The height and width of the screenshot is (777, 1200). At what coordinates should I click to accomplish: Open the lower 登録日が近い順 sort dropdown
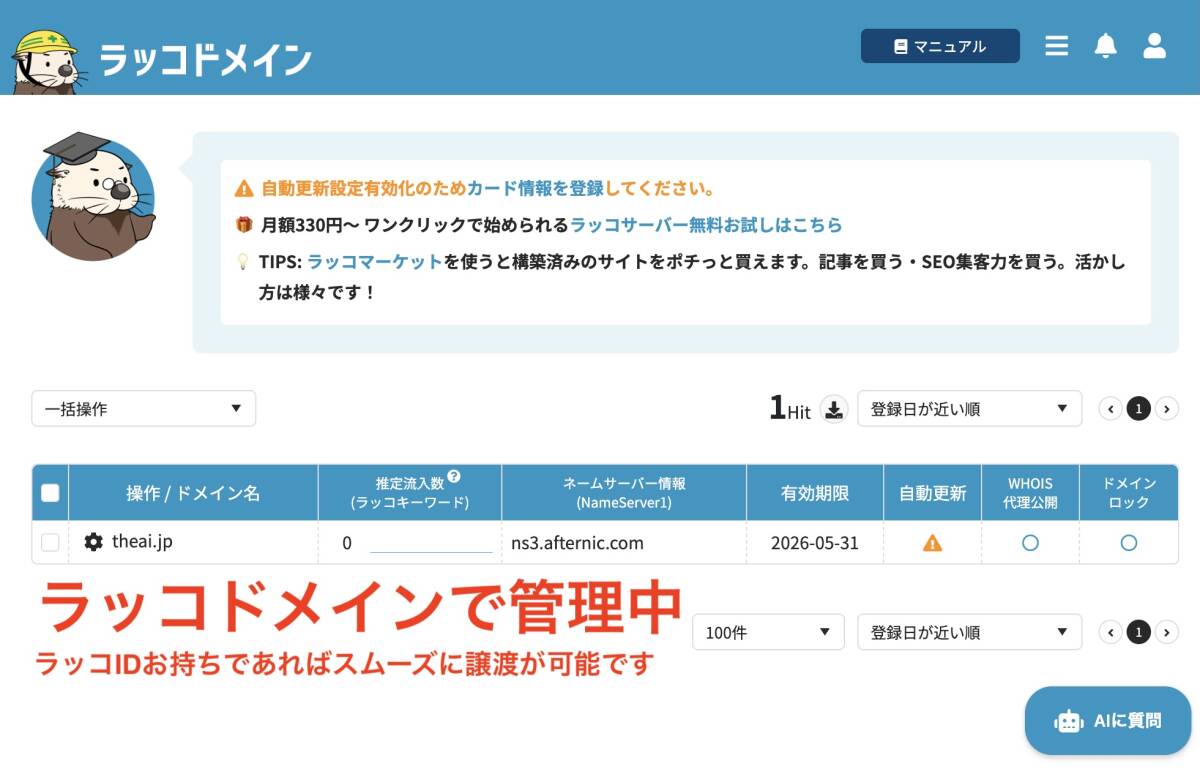(x=969, y=632)
